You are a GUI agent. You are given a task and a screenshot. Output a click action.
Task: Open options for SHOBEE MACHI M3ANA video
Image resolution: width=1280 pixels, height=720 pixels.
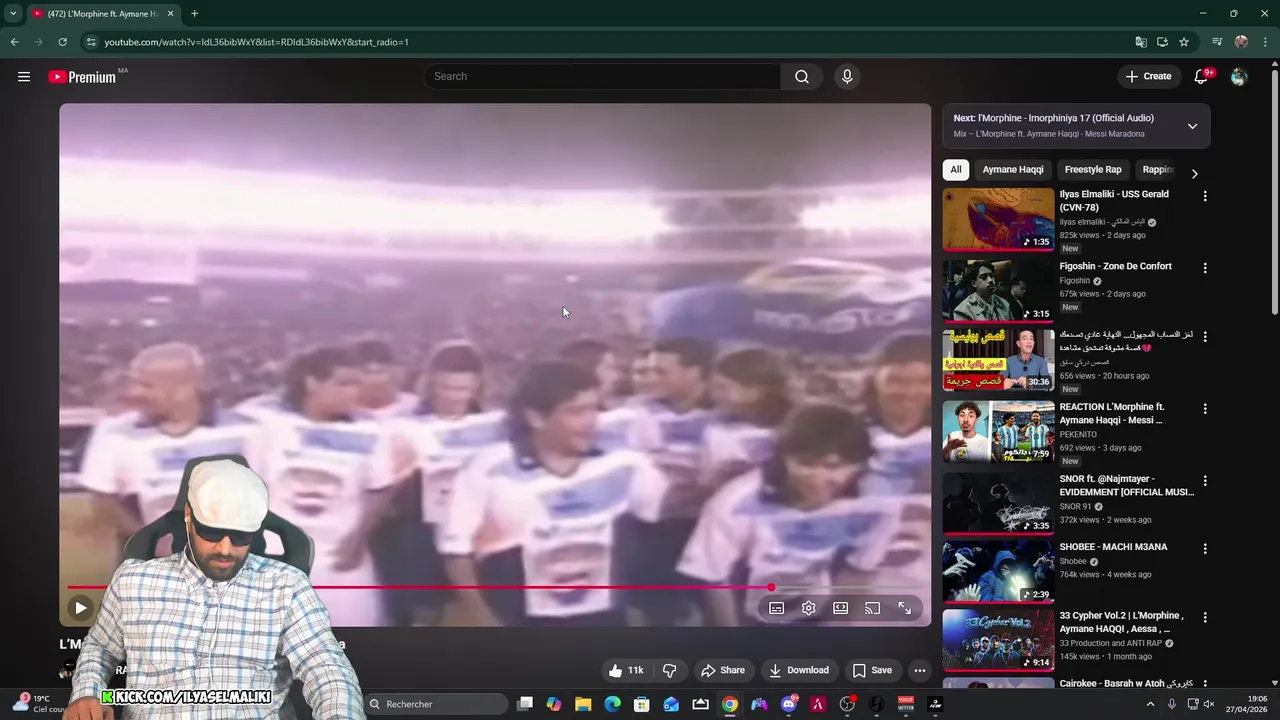tap(1205, 549)
